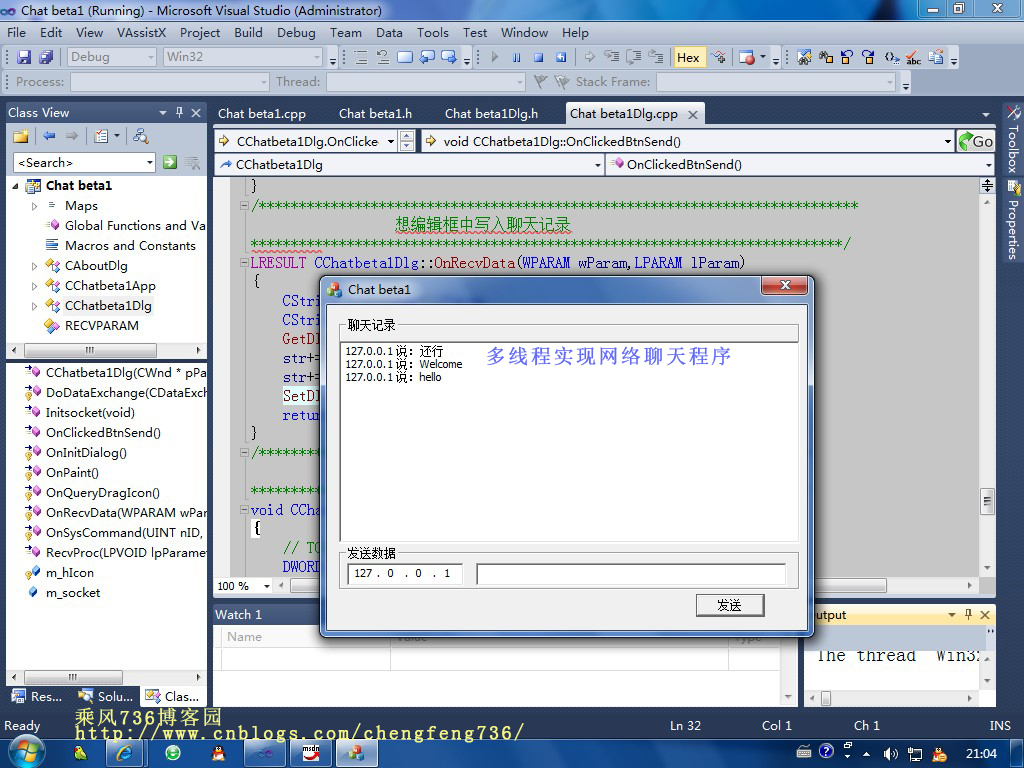Viewport: 1024px width, 768px height.
Task: Click the help icon in system tray
Action: pyautogui.click(x=826, y=752)
